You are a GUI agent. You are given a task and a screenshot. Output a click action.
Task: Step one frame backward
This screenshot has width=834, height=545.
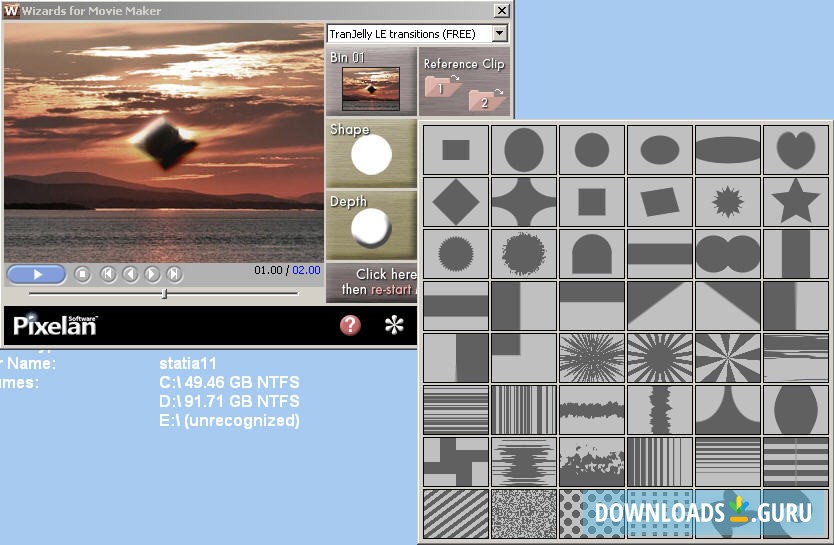(x=130, y=274)
